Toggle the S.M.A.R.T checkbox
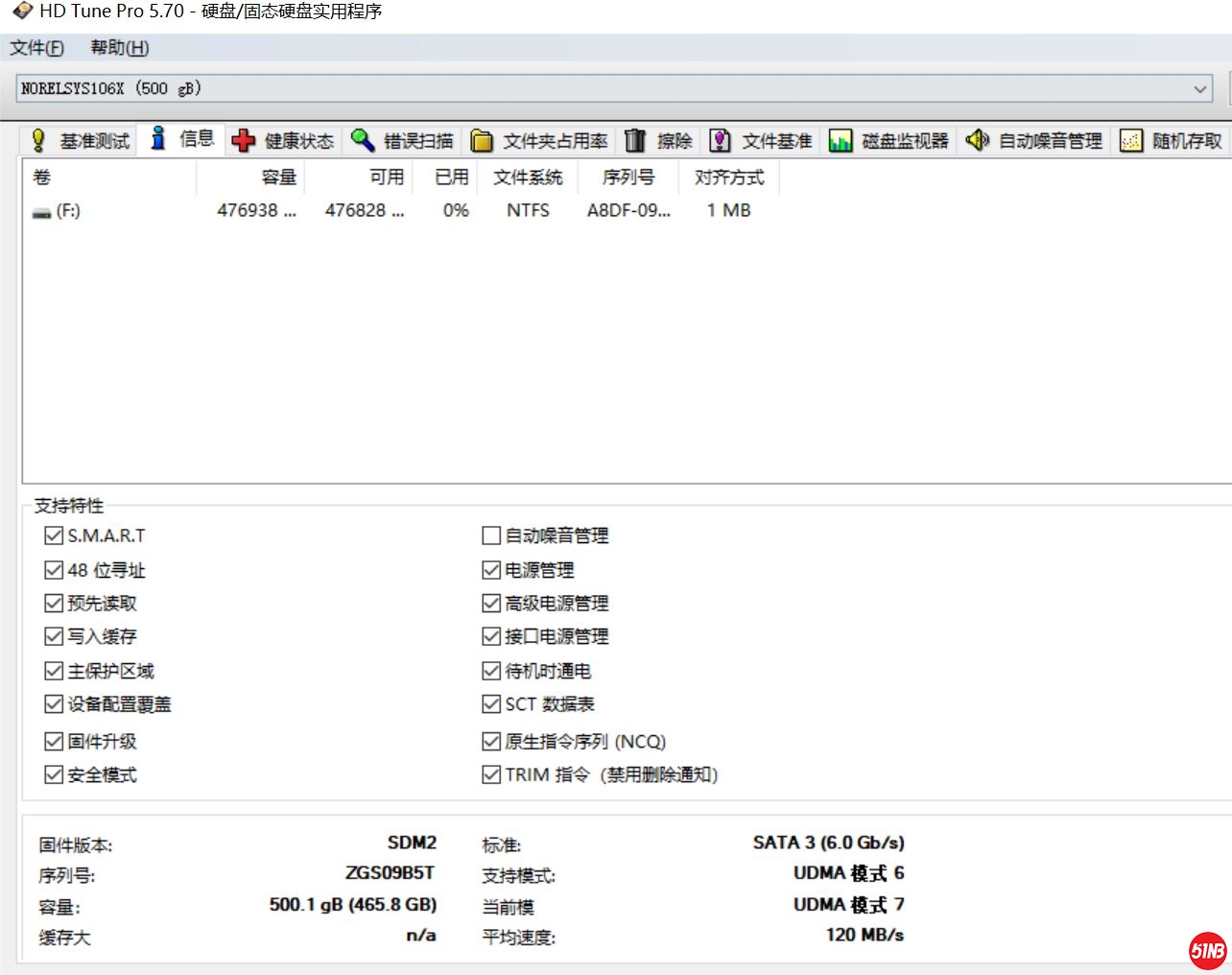1232x975 pixels. (54, 535)
